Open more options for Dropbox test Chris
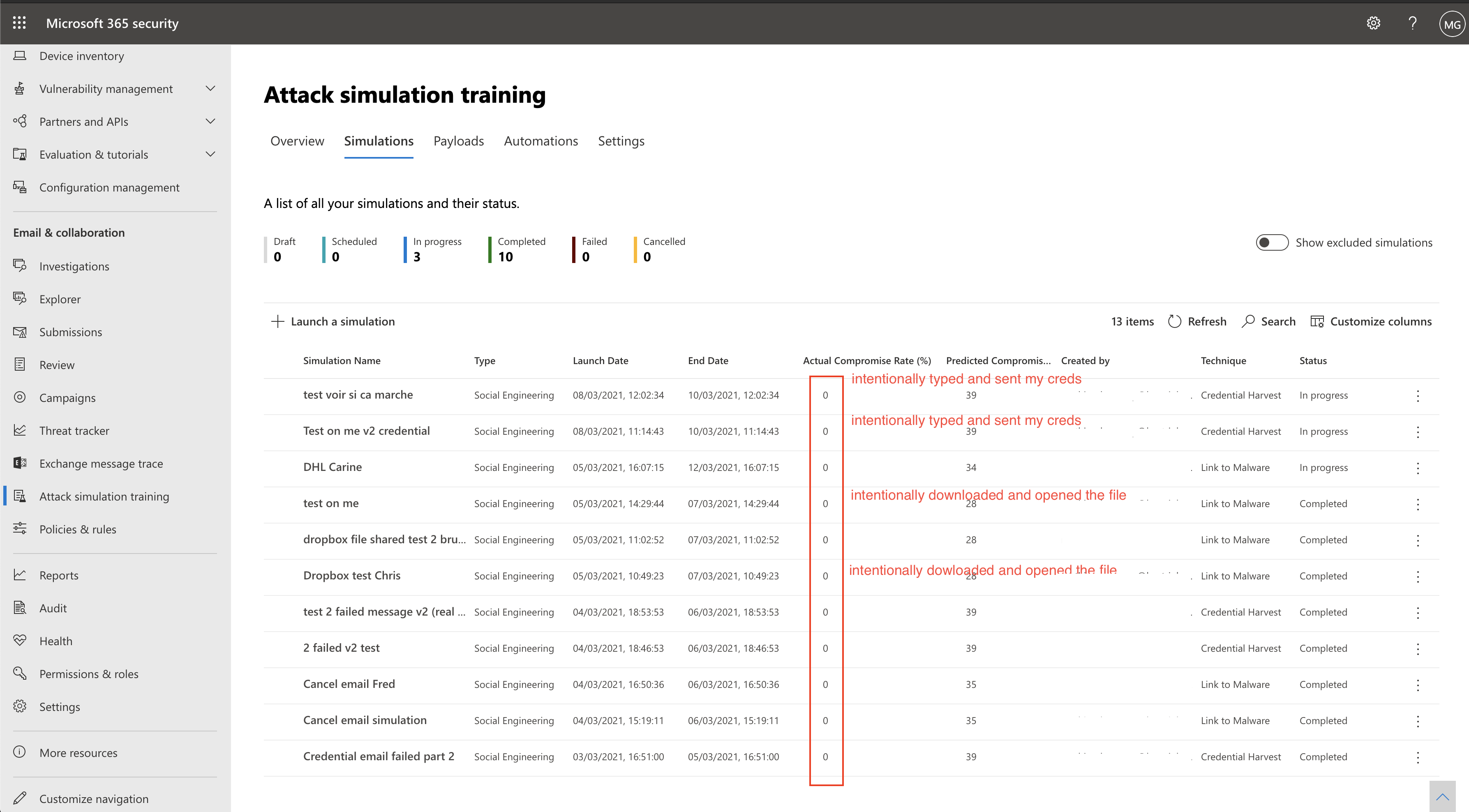1469x812 pixels. (x=1418, y=577)
